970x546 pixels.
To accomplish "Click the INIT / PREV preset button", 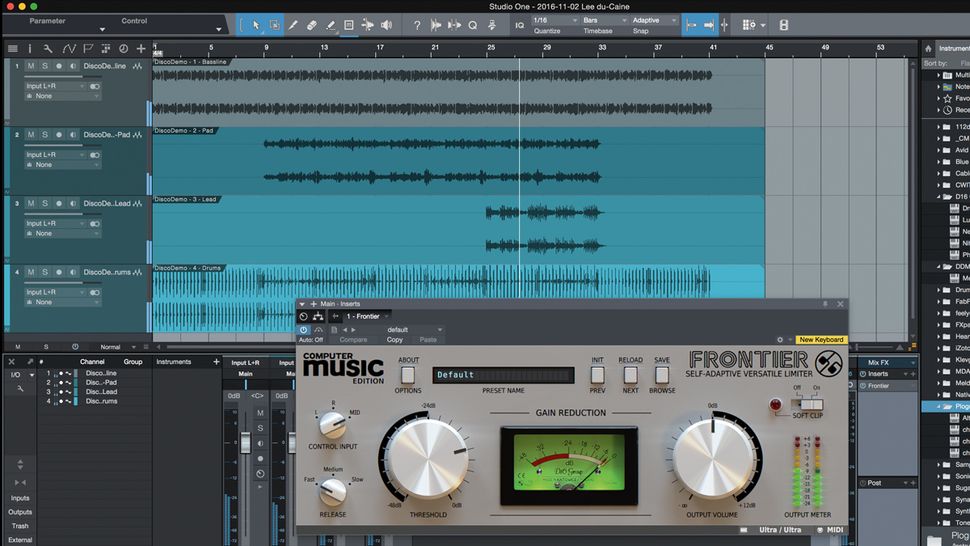I will point(598,375).
